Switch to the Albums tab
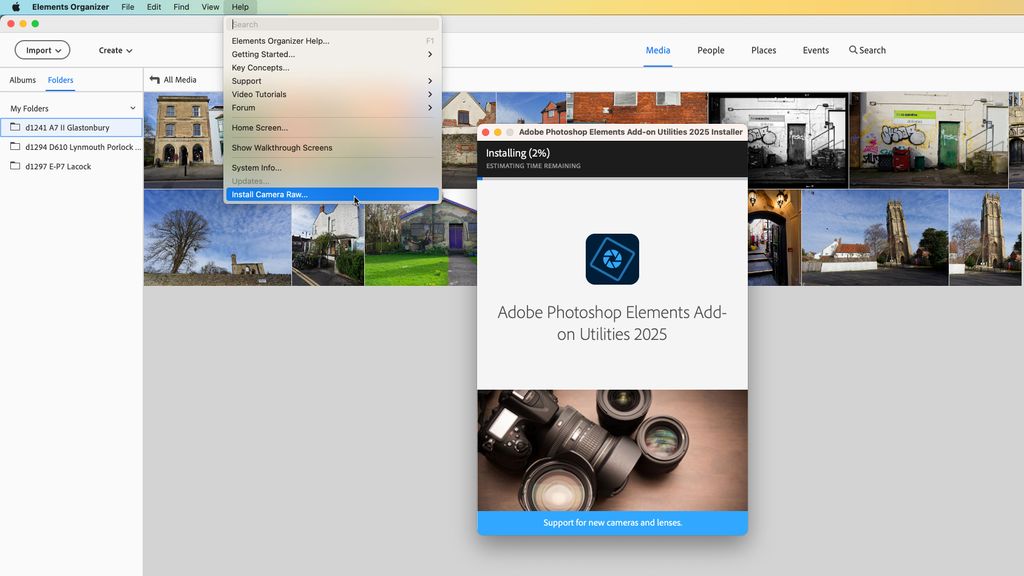Screen dimensions: 1024x576 pos(21,79)
